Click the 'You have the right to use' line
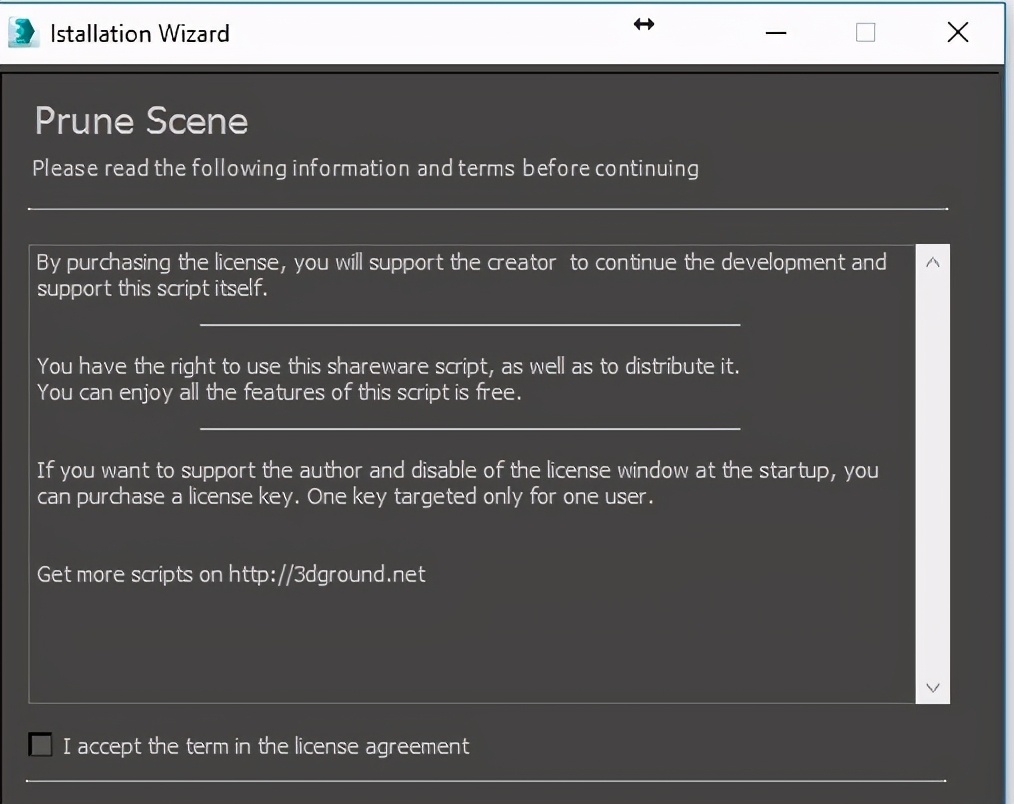 [x=388, y=366]
